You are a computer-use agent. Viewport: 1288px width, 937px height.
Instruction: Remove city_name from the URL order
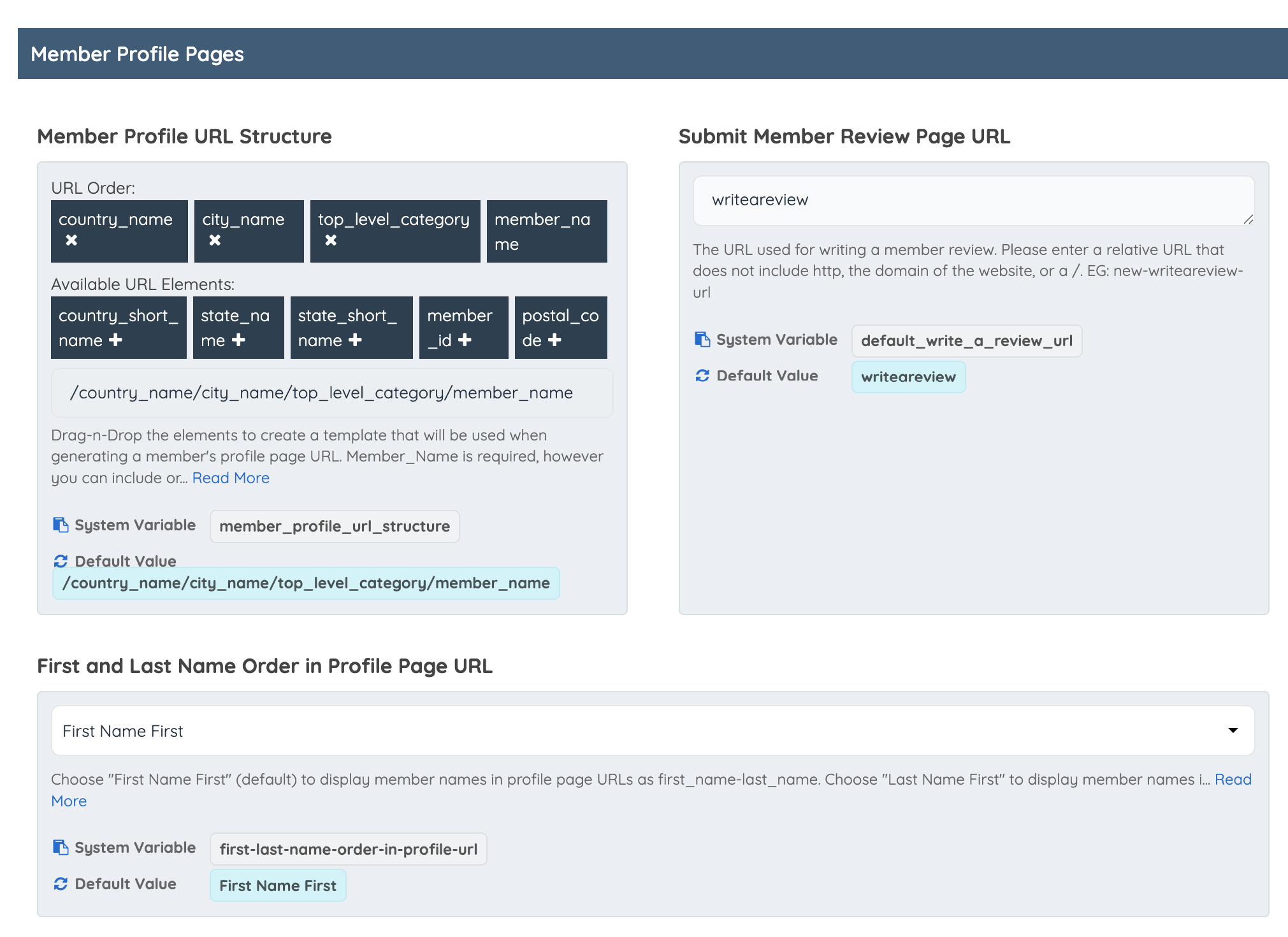[x=215, y=240]
